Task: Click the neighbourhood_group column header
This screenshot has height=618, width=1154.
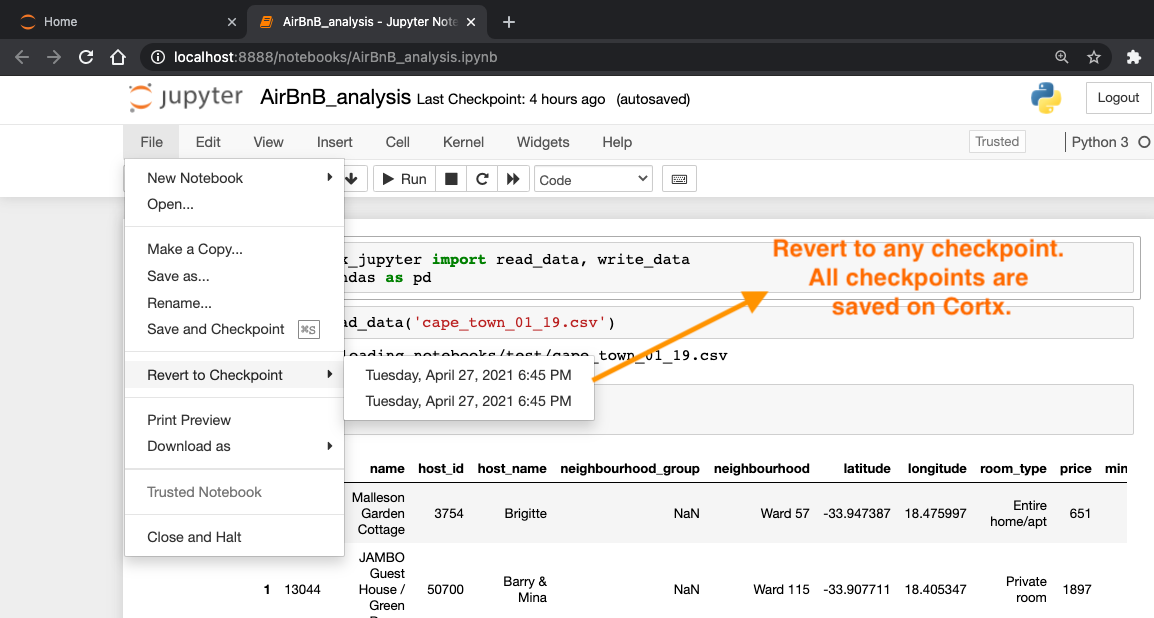Action: click(x=630, y=469)
